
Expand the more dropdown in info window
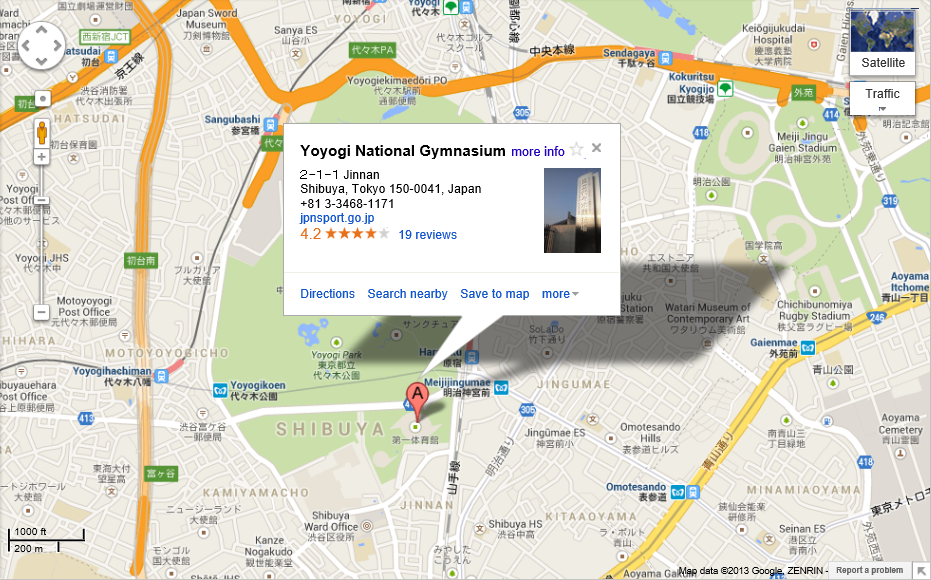560,294
